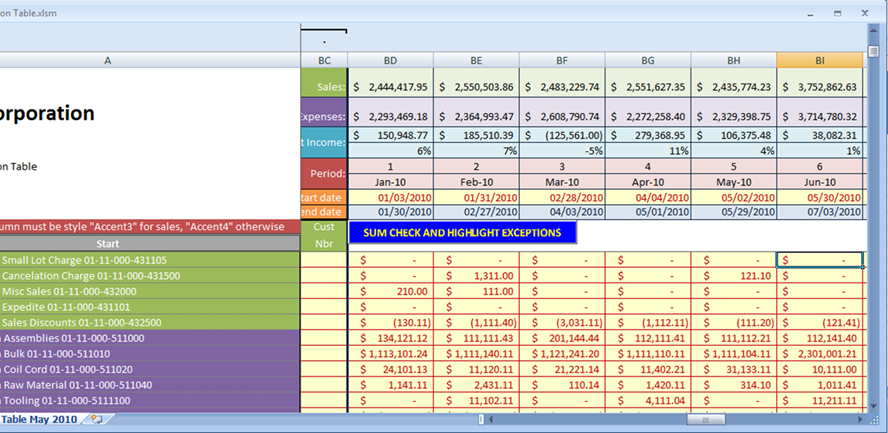This screenshot has width=888, height=433.
Task: Close the workbook window with the X
Action: click(x=865, y=13)
